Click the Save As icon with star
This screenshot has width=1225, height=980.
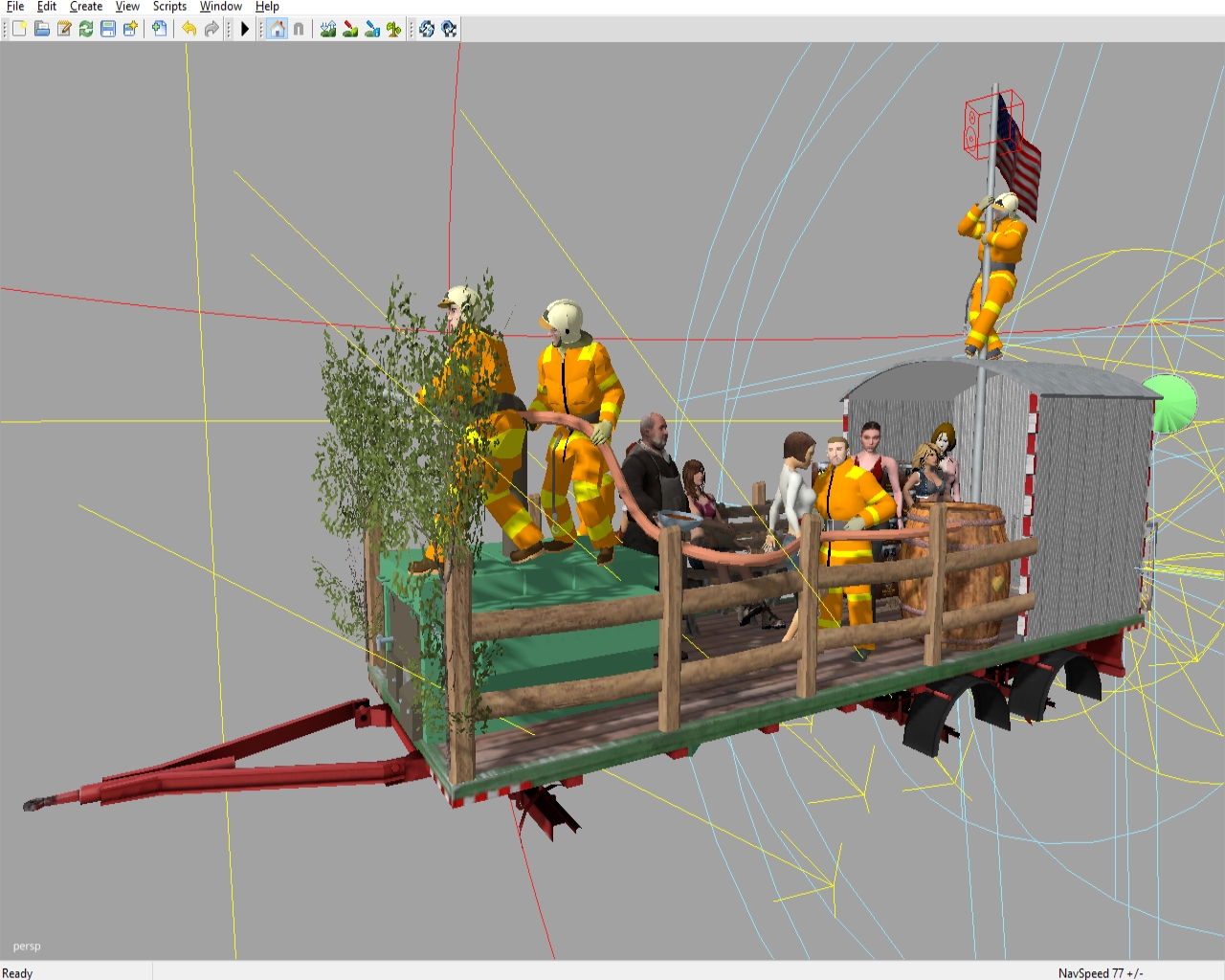click(130, 29)
